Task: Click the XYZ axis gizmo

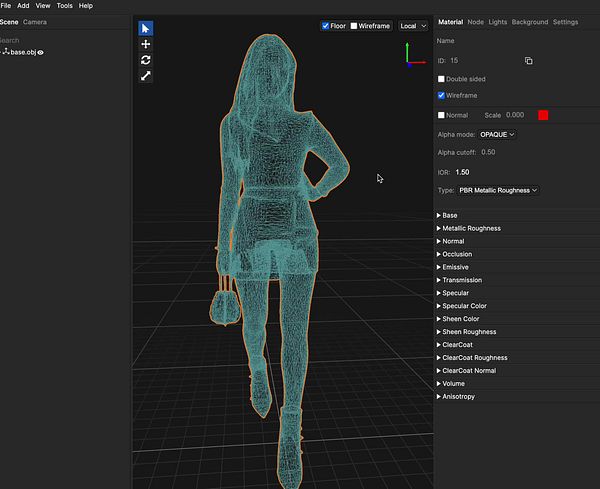Action: [x=414, y=55]
